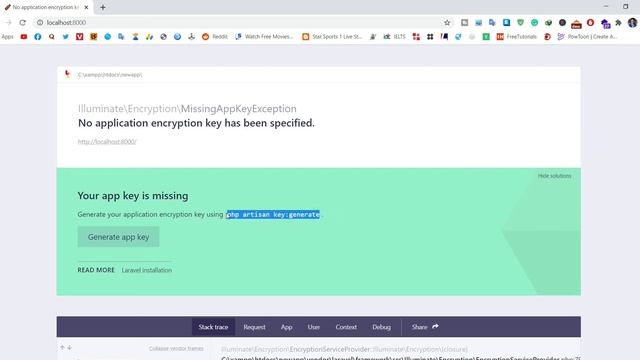This screenshot has width=640, height=360.
Task: Open the Watch Free Movies bookmark
Action: [264, 37]
